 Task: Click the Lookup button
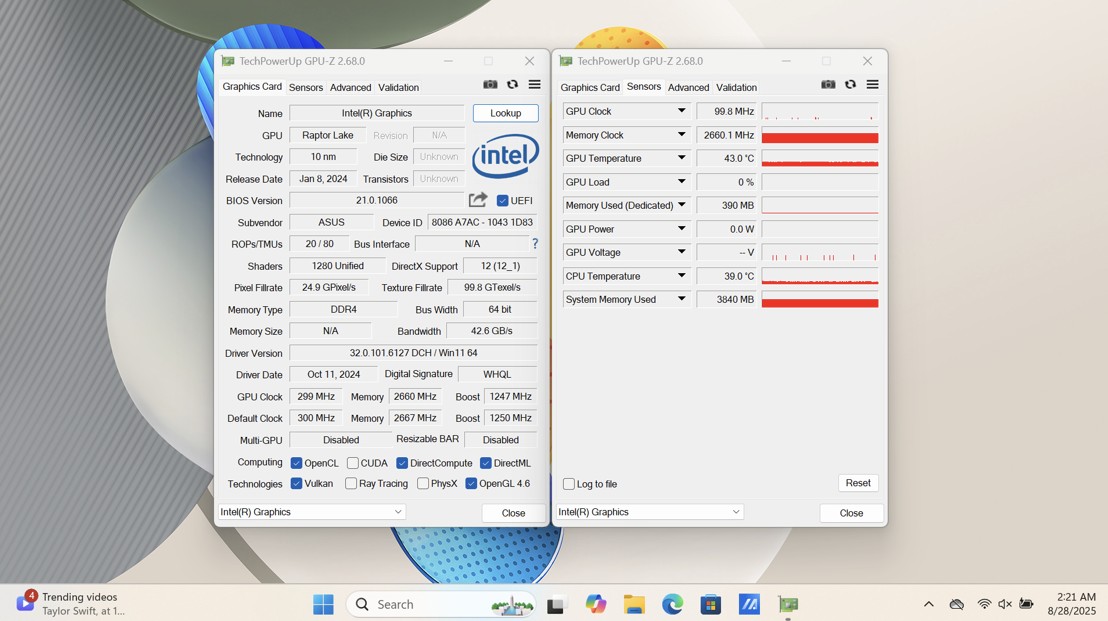tap(505, 112)
